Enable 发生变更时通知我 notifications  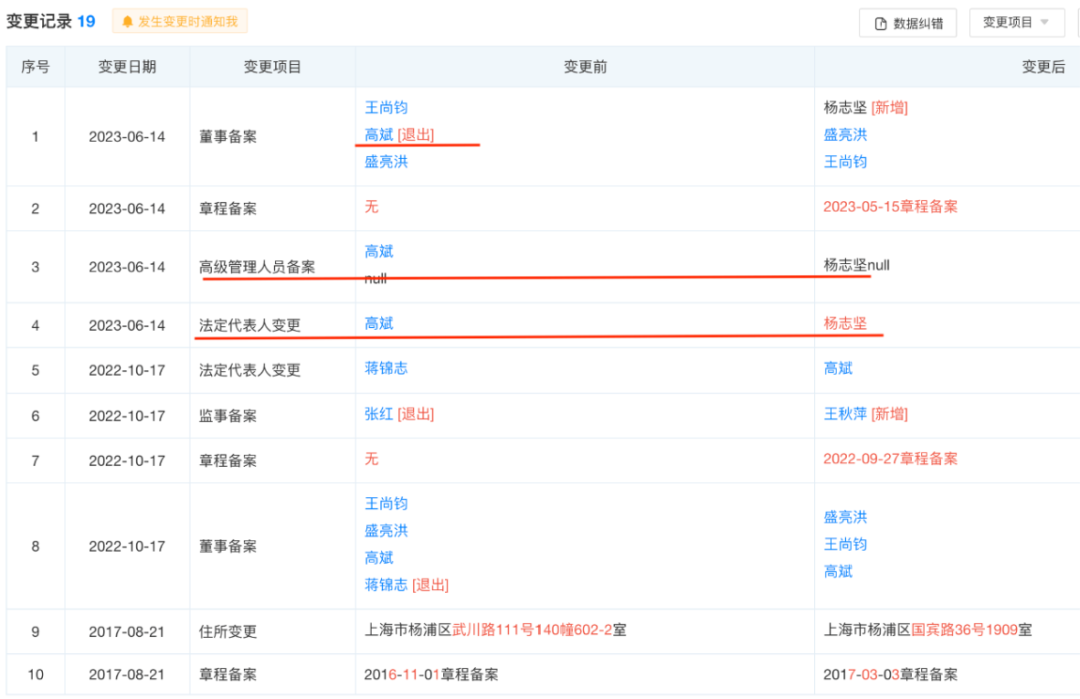pyautogui.click(x=179, y=20)
